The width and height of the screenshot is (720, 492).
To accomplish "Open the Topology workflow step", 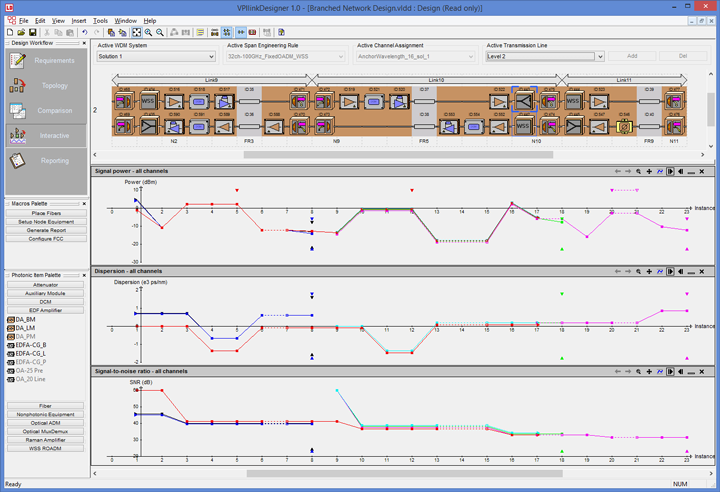I will pyautogui.click(x=46, y=85).
